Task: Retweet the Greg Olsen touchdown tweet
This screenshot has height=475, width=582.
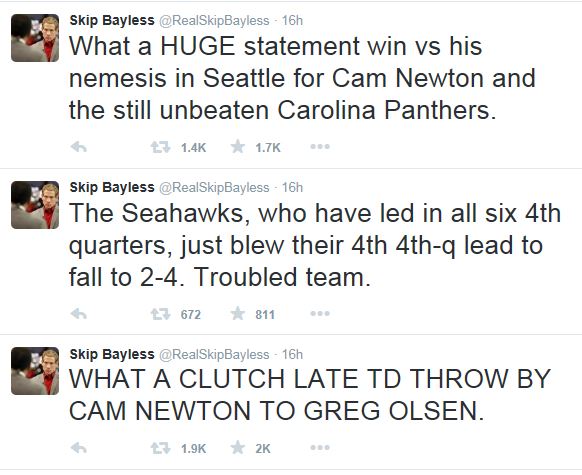Action: pos(160,448)
